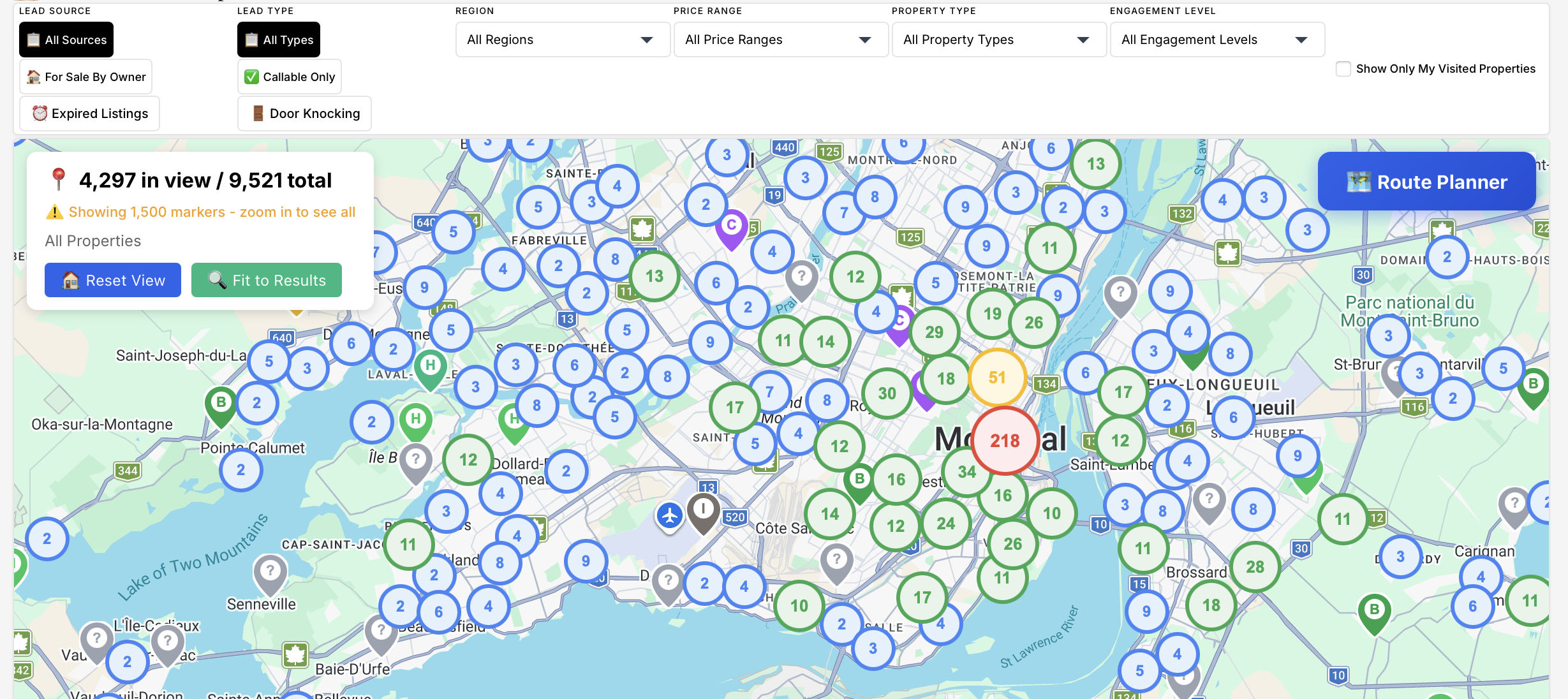Image resolution: width=1568 pixels, height=699 pixels.
Task: Click the Route Planner button
Action: tap(1426, 181)
